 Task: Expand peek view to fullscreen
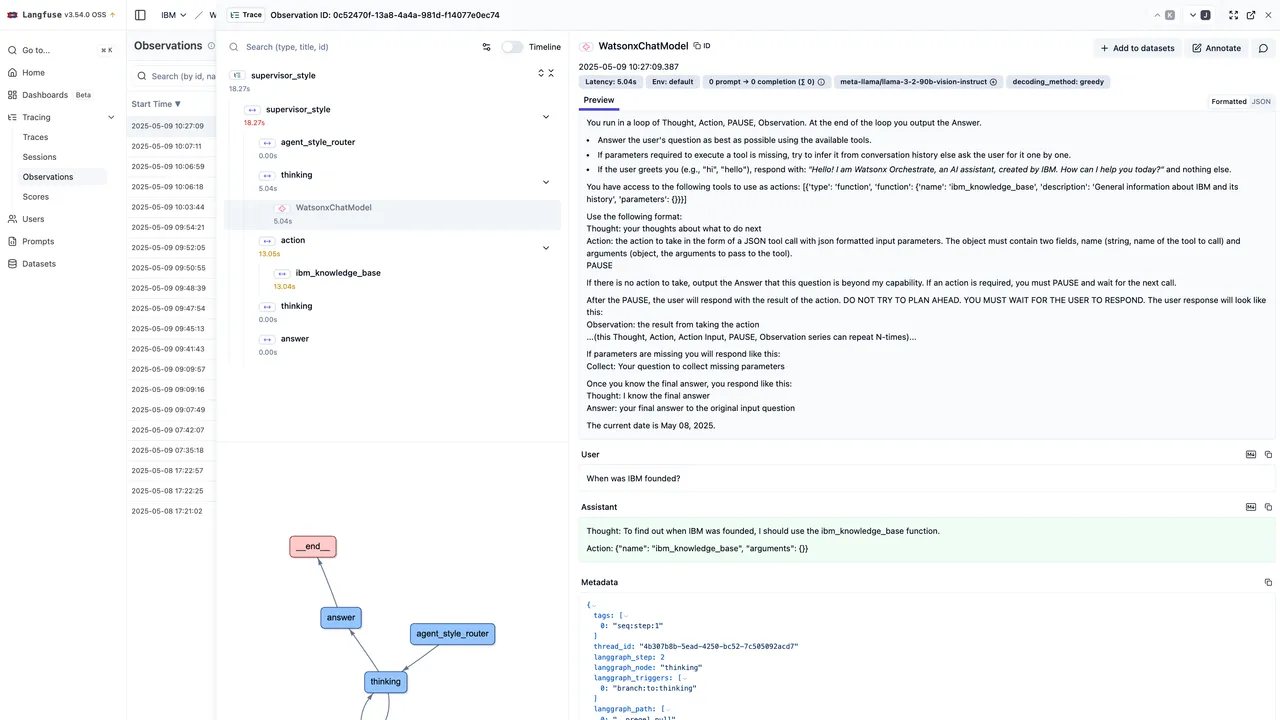[x=1233, y=15]
